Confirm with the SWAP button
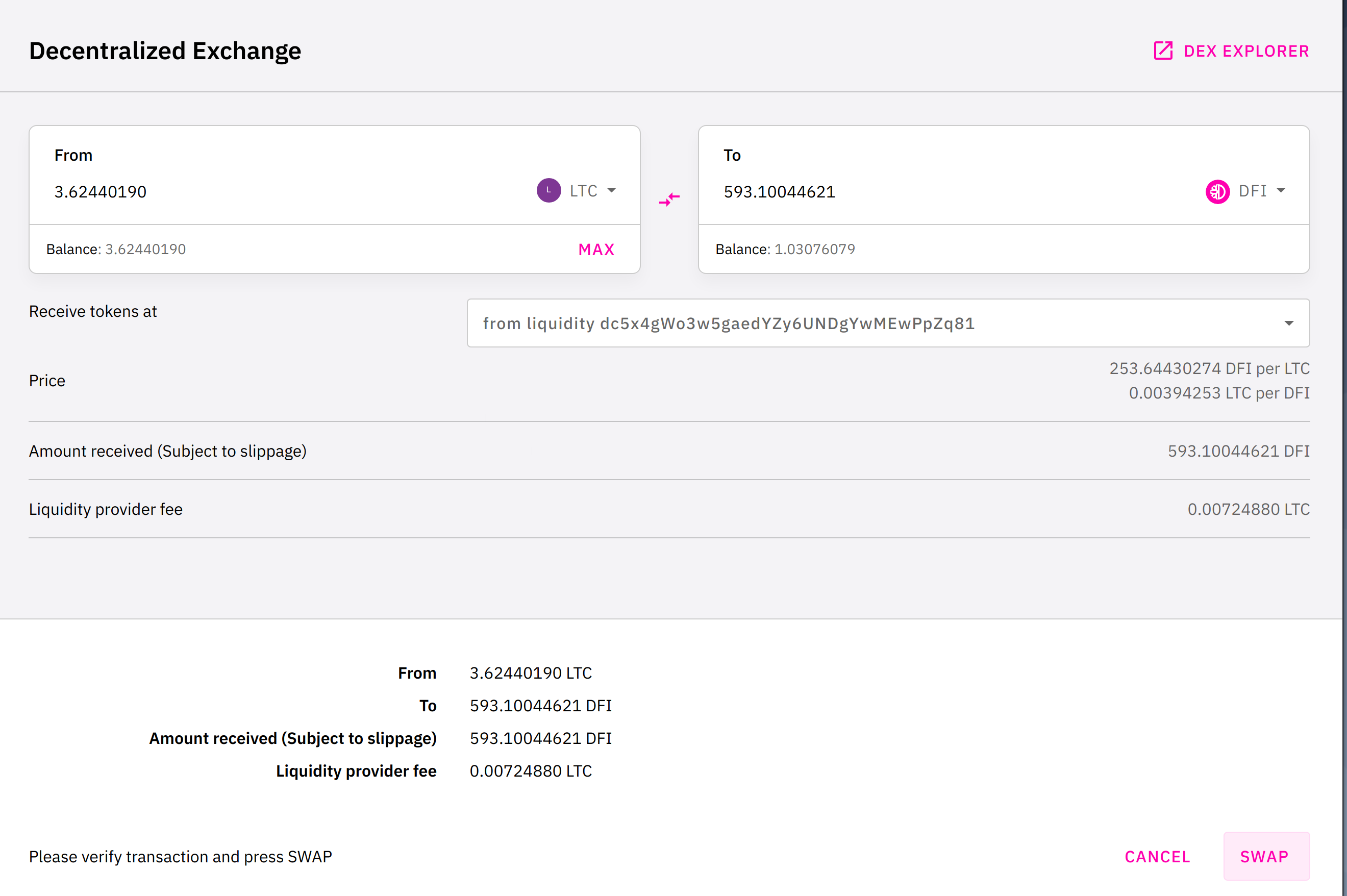 click(x=1266, y=856)
